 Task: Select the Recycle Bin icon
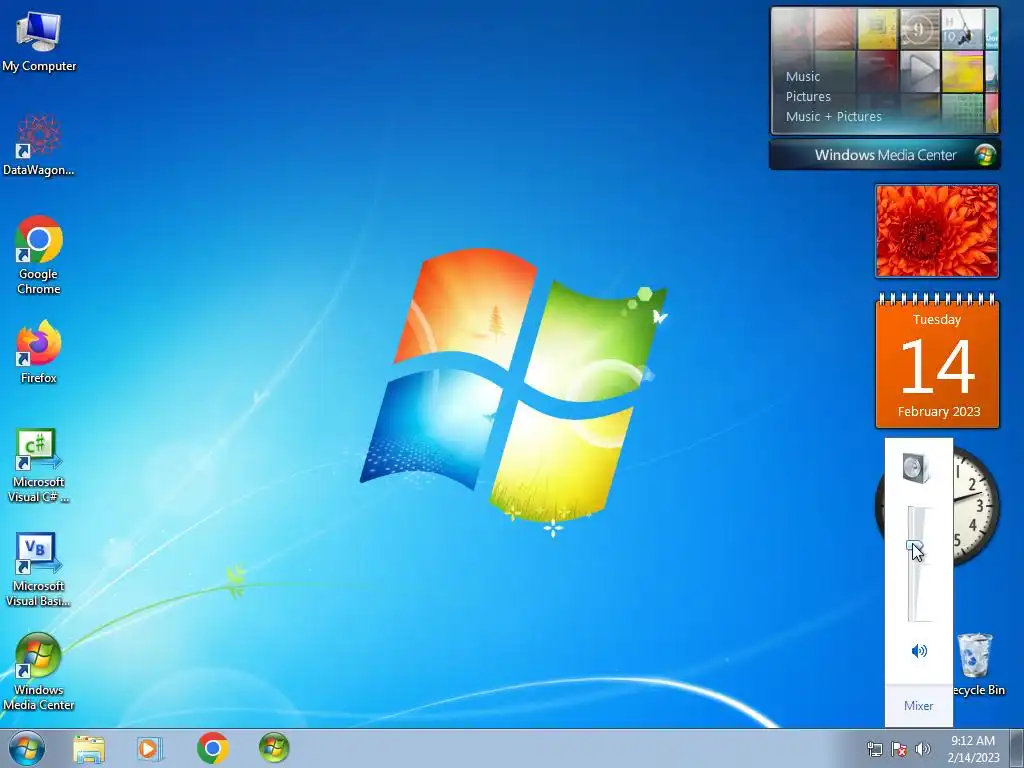click(x=977, y=664)
